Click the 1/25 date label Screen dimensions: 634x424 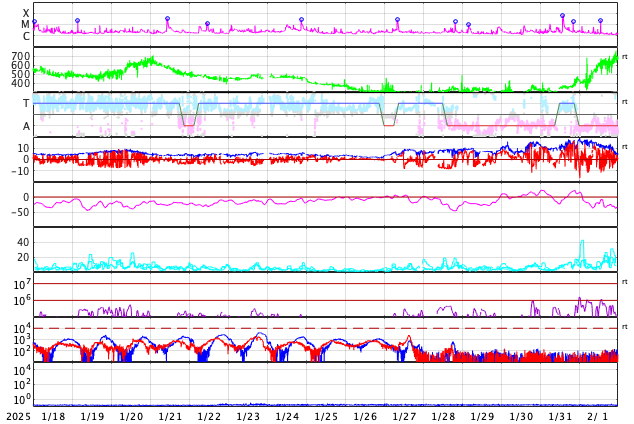point(326,416)
